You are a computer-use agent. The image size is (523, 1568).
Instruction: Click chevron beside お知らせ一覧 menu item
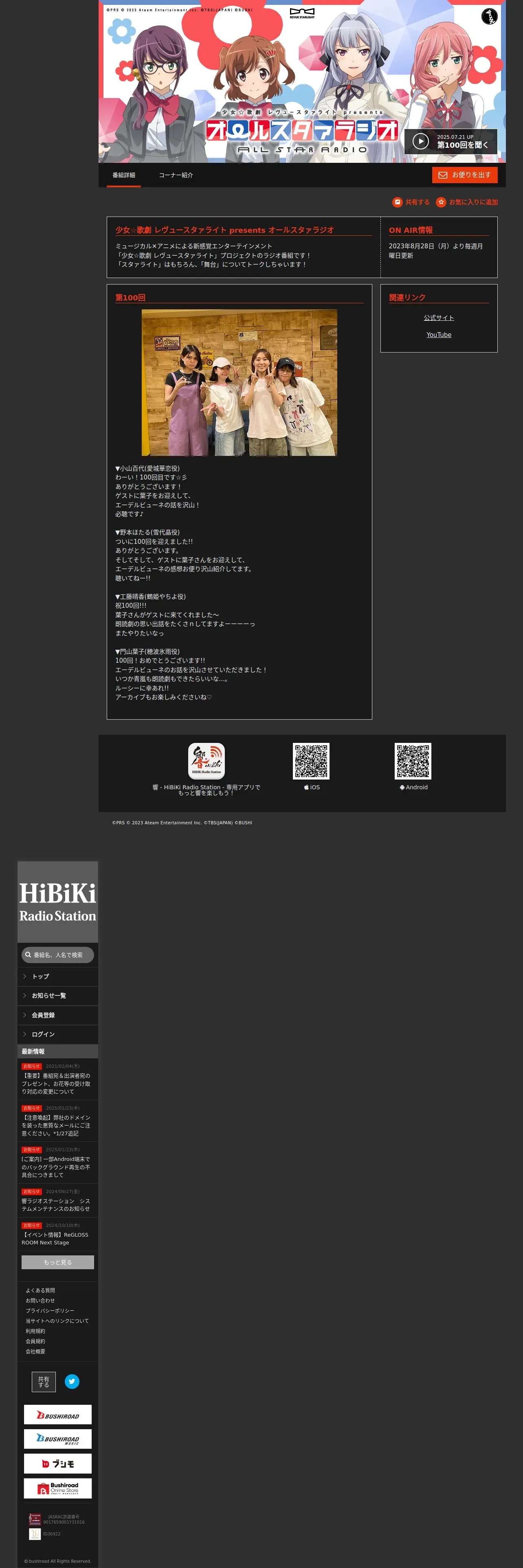pyautogui.click(x=24, y=996)
